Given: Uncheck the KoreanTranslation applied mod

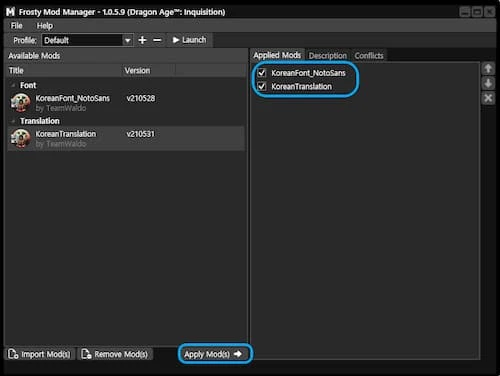Looking at the screenshot, I should (262, 86).
